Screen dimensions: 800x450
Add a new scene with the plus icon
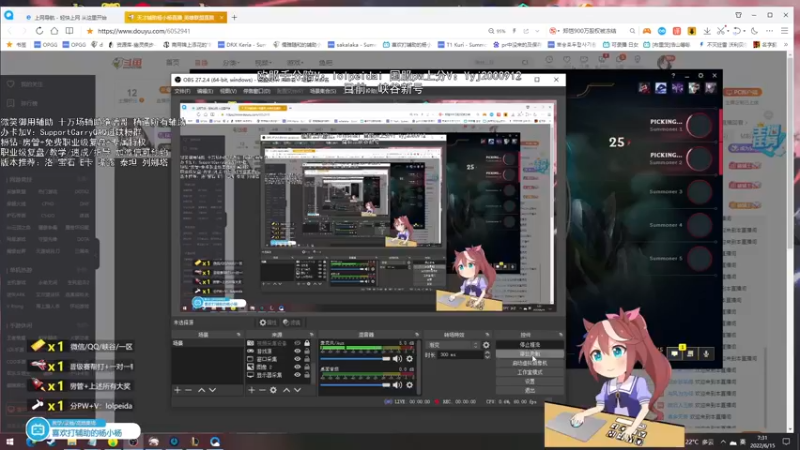[178, 390]
